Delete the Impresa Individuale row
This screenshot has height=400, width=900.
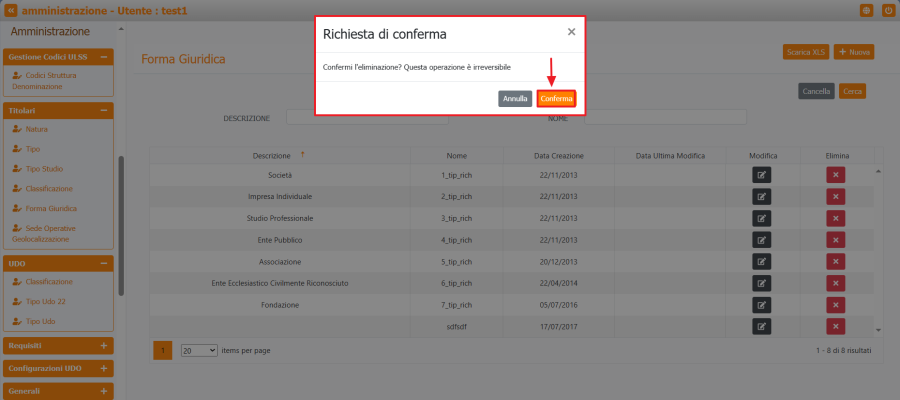click(836, 197)
